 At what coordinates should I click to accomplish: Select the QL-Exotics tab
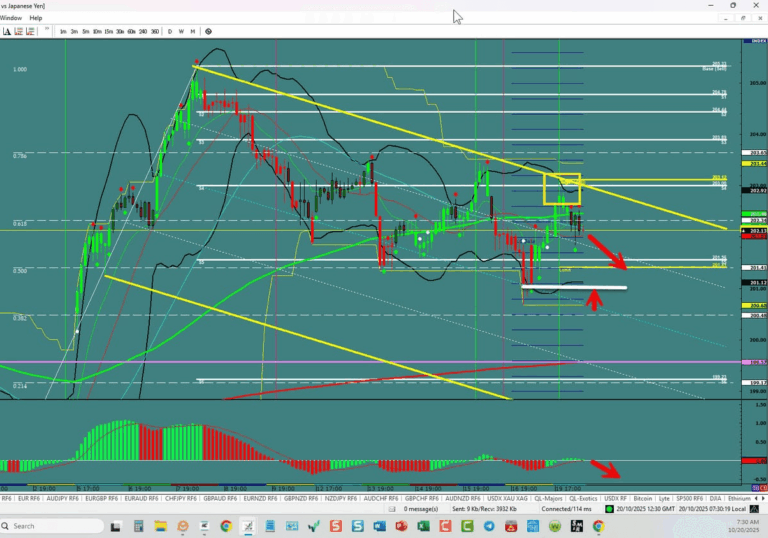[583, 498]
